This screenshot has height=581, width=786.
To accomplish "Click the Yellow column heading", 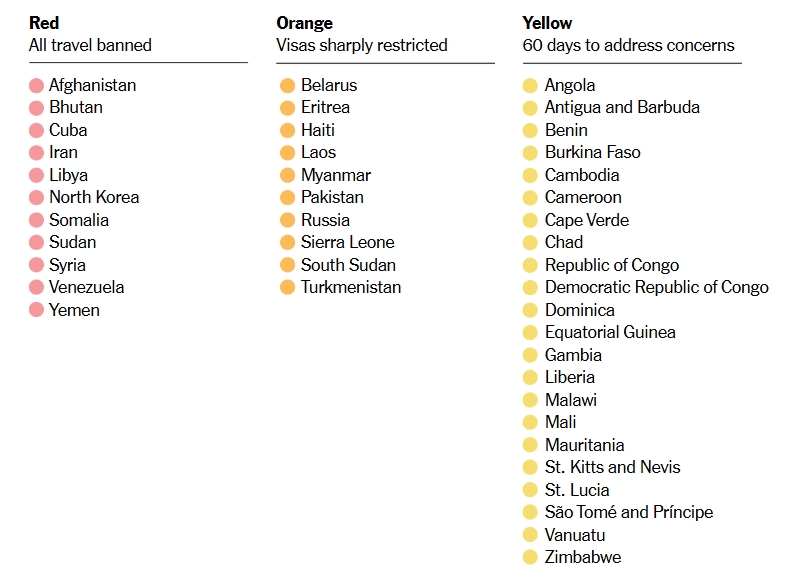I will pos(547,22).
